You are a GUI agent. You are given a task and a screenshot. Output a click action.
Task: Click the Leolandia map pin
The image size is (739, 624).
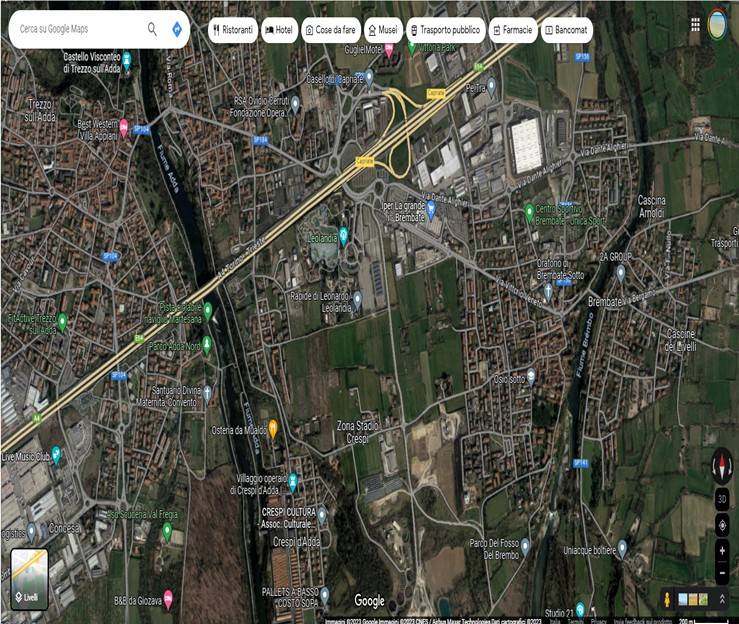coord(343,236)
